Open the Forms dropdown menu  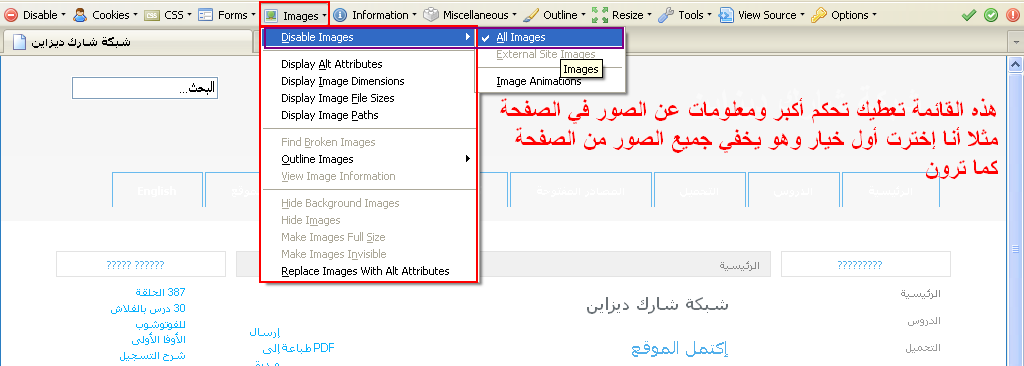253,15
